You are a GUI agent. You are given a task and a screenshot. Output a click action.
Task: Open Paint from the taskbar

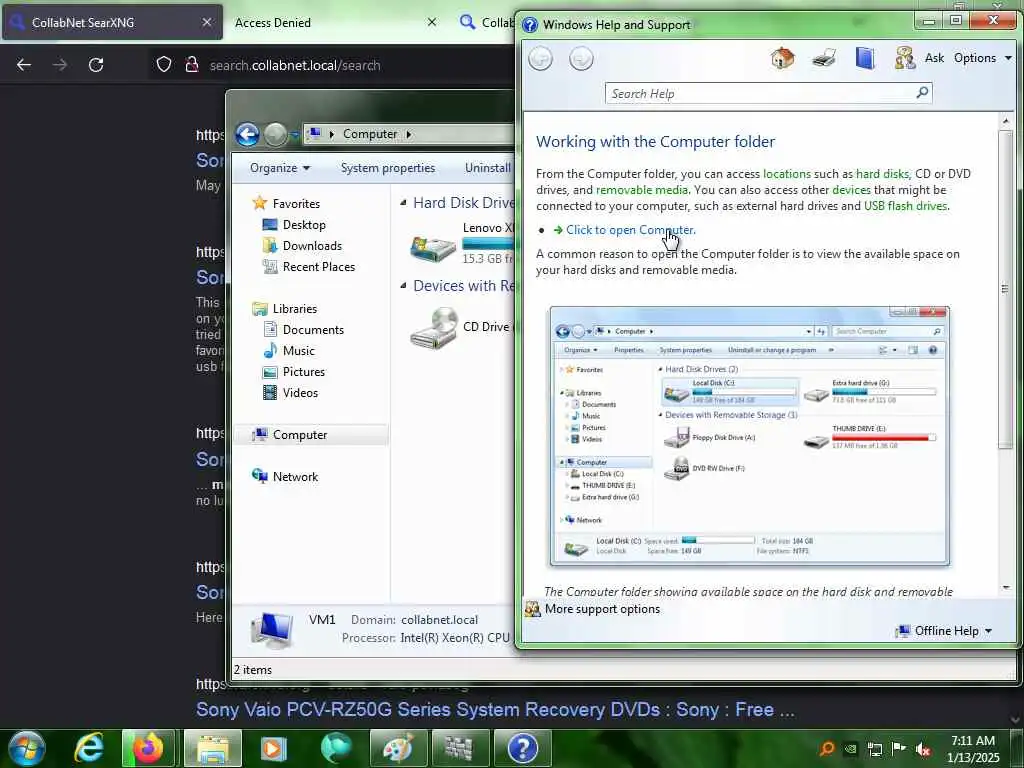tap(398, 748)
